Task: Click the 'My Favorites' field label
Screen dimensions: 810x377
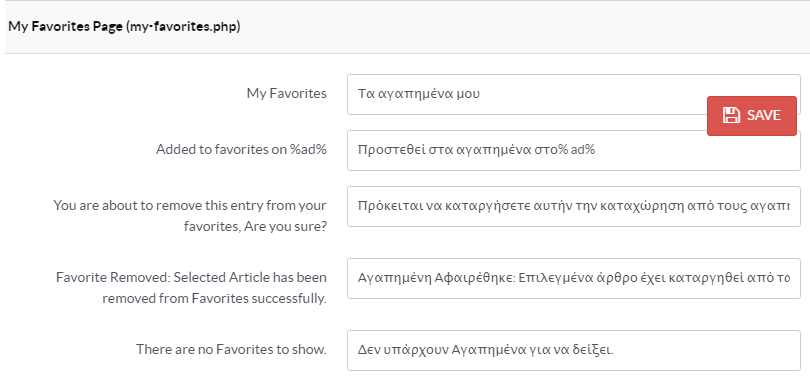Action: point(287,93)
